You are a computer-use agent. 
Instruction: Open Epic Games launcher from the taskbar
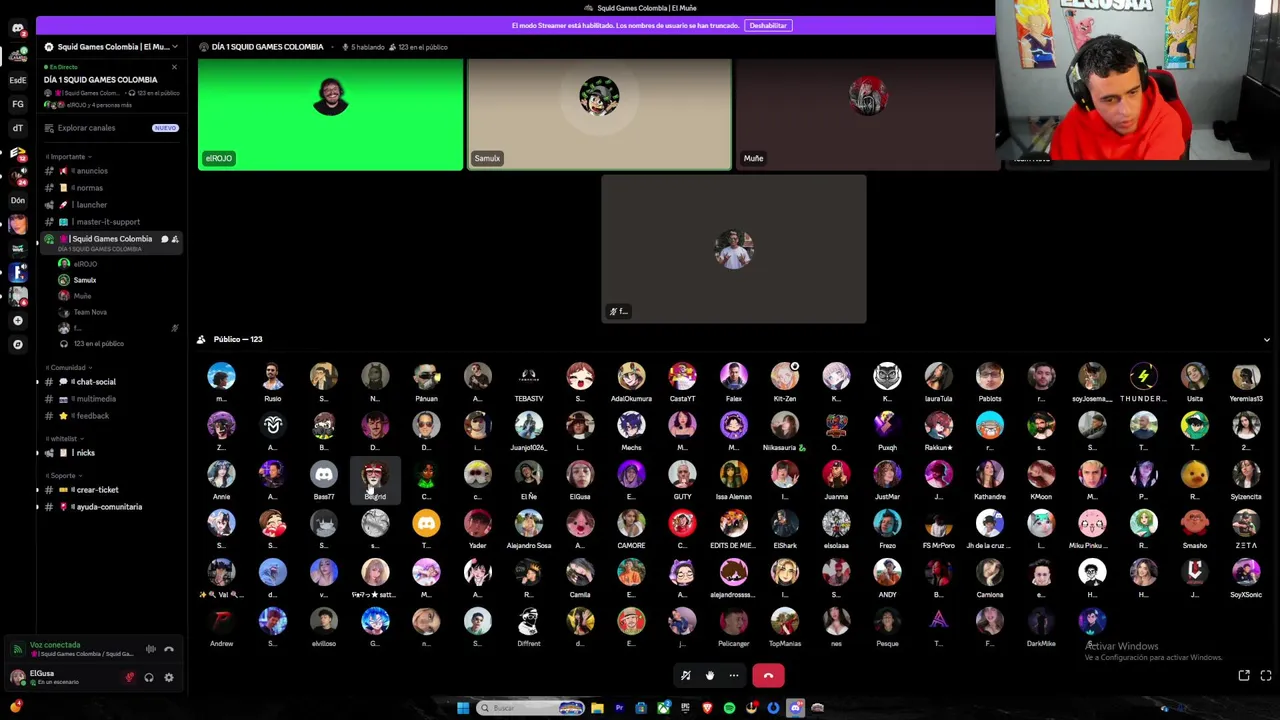click(685, 708)
